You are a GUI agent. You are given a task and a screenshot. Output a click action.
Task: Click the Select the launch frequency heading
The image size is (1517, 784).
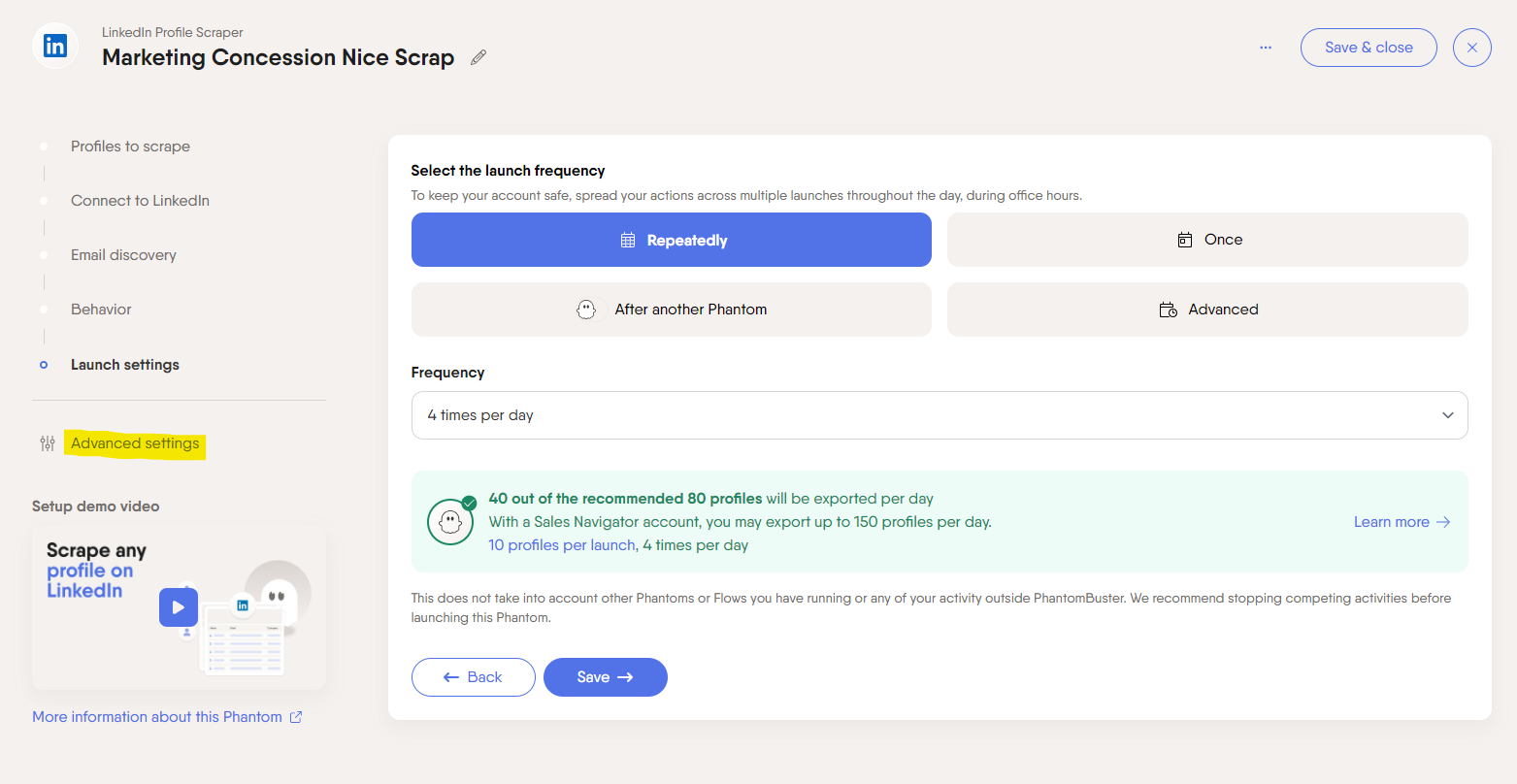coord(508,171)
